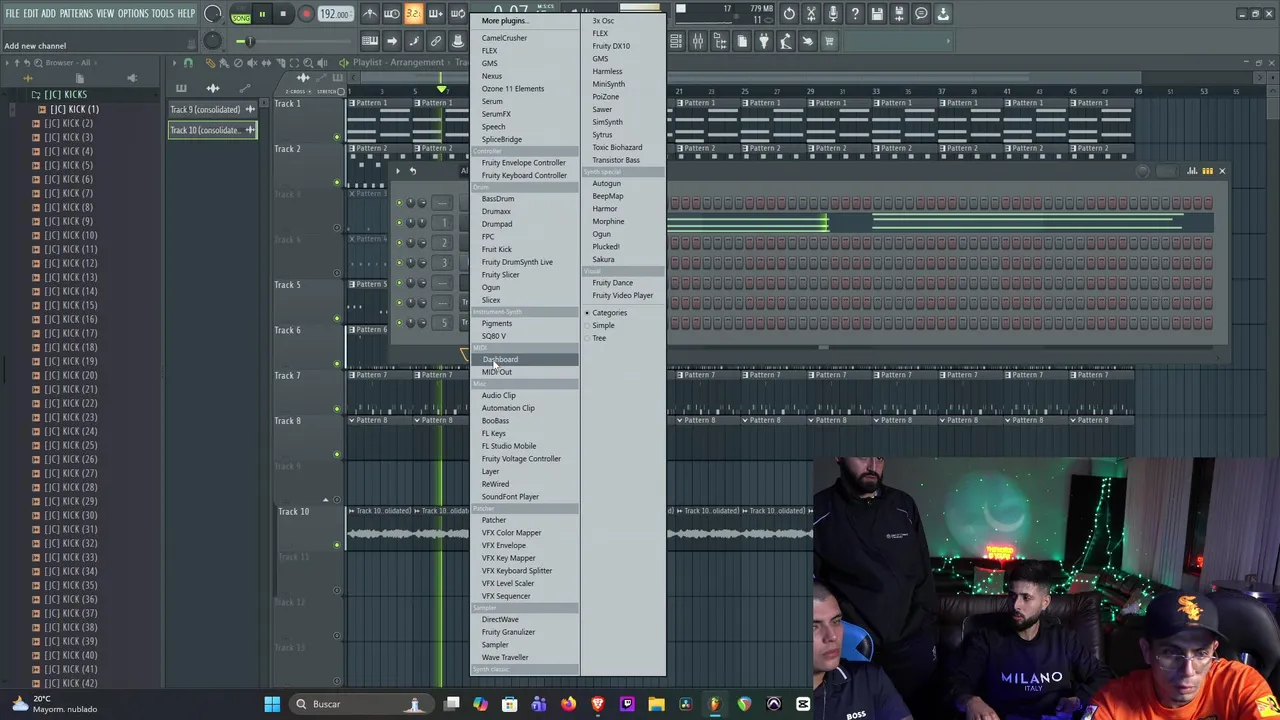Viewport: 1280px width, 720px height.
Task: Choose Nexus from the plugin list
Action: click(x=492, y=76)
